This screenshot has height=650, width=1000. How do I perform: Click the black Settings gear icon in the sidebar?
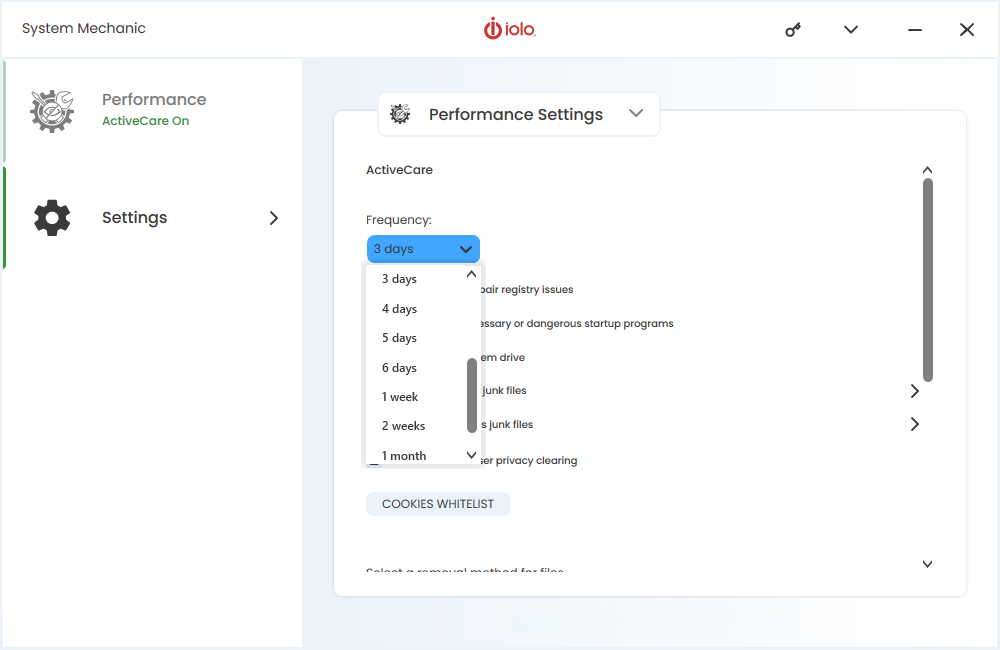52,218
